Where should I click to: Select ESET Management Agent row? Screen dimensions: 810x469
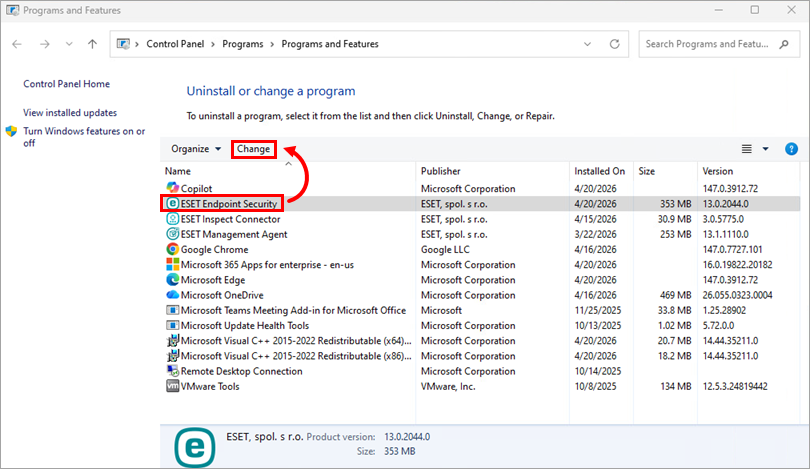coord(232,234)
